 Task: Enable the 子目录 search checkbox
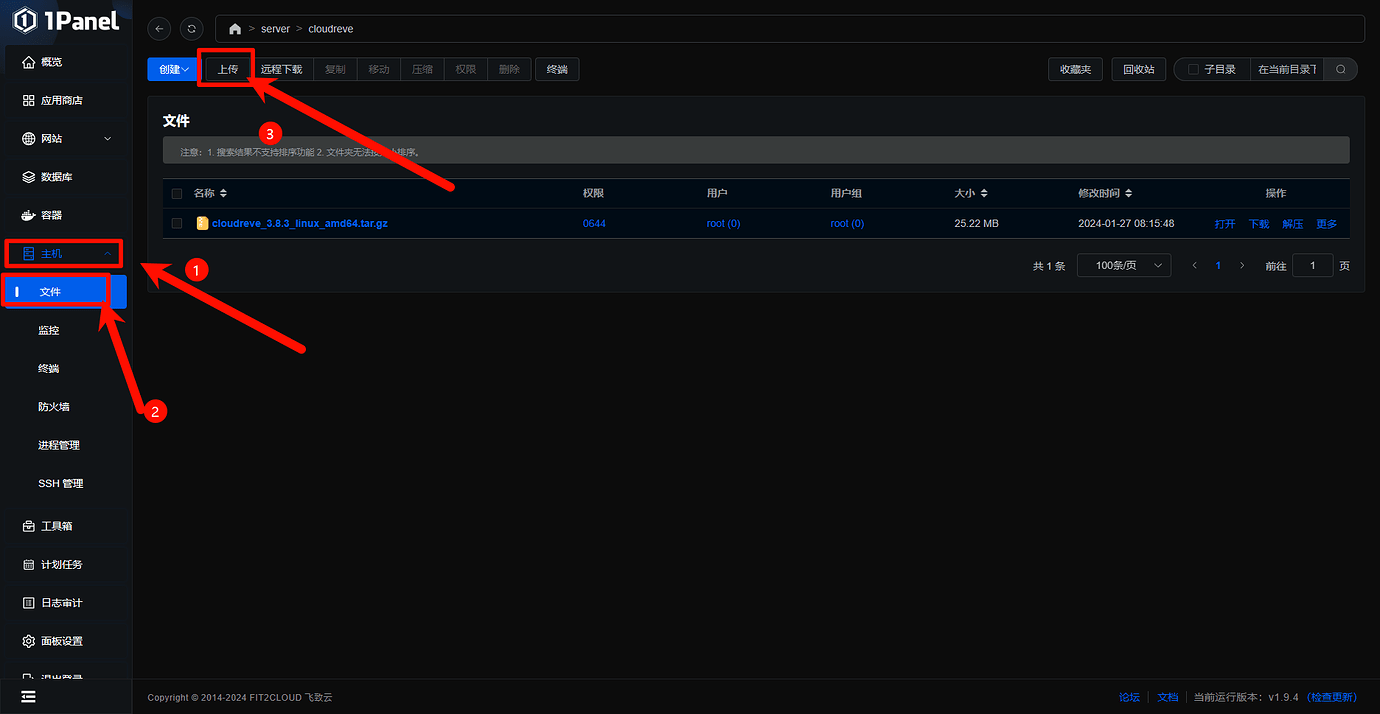point(1193,70)
